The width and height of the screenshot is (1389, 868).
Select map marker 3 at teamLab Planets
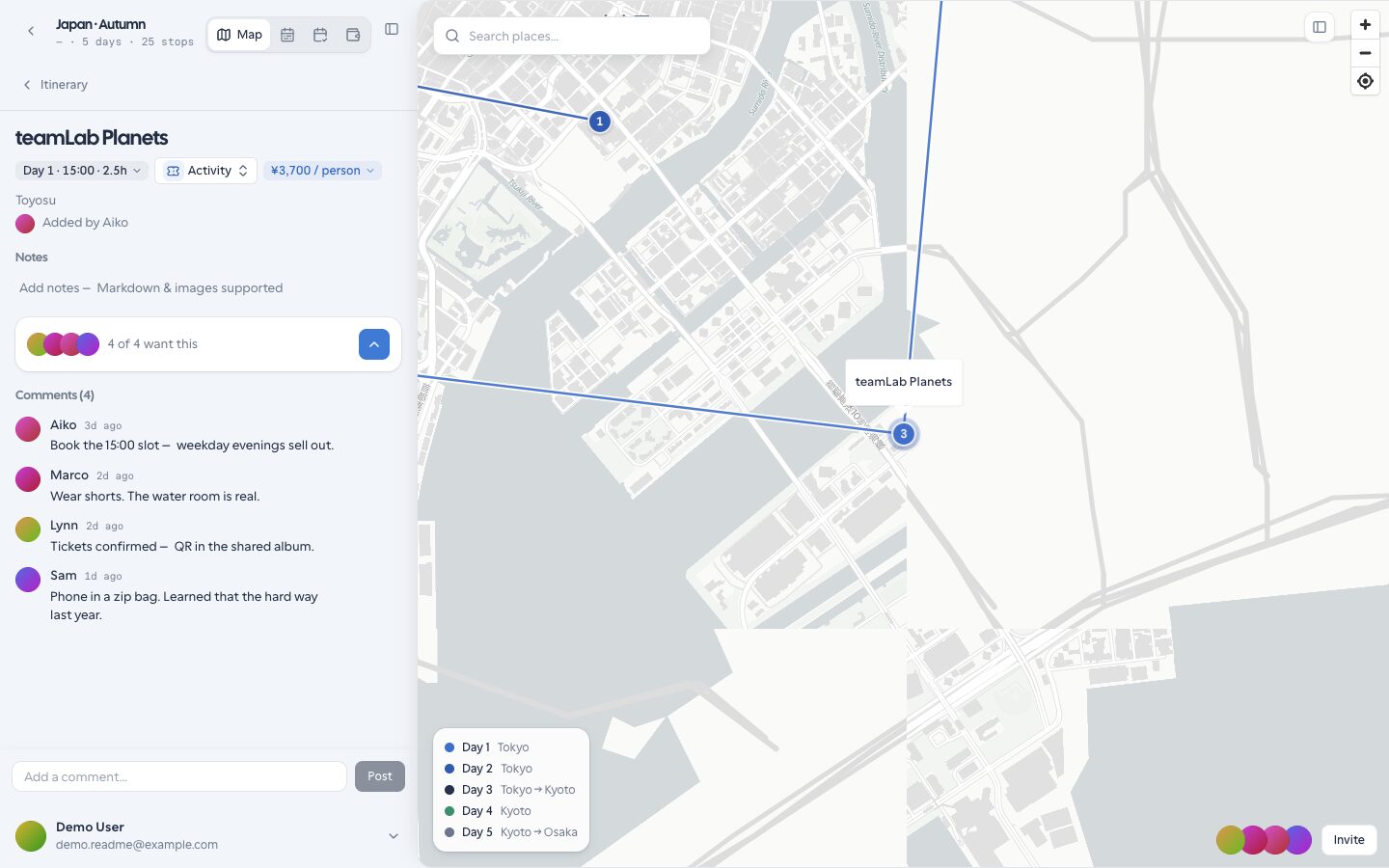904,434
